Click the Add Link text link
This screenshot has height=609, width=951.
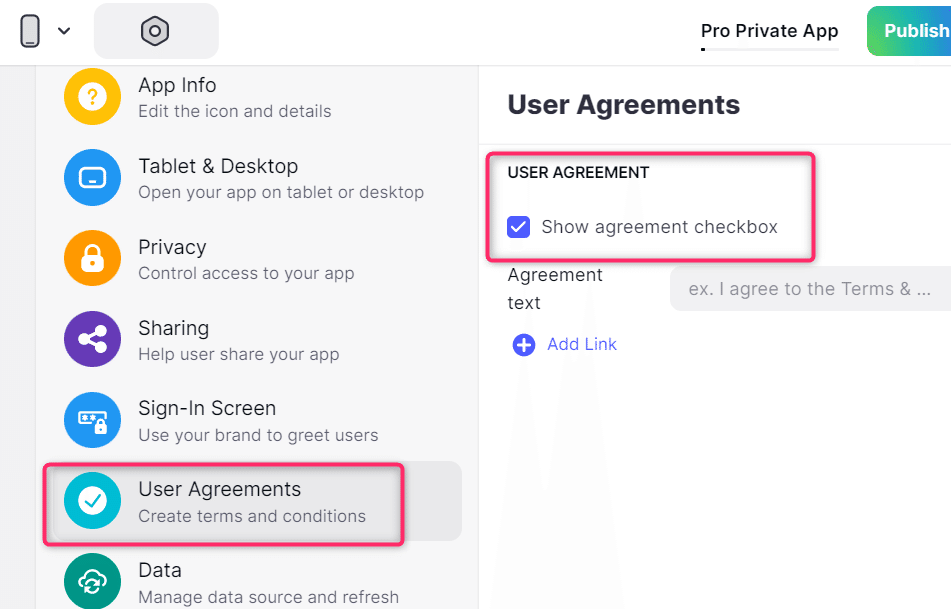tap(582, 344)
